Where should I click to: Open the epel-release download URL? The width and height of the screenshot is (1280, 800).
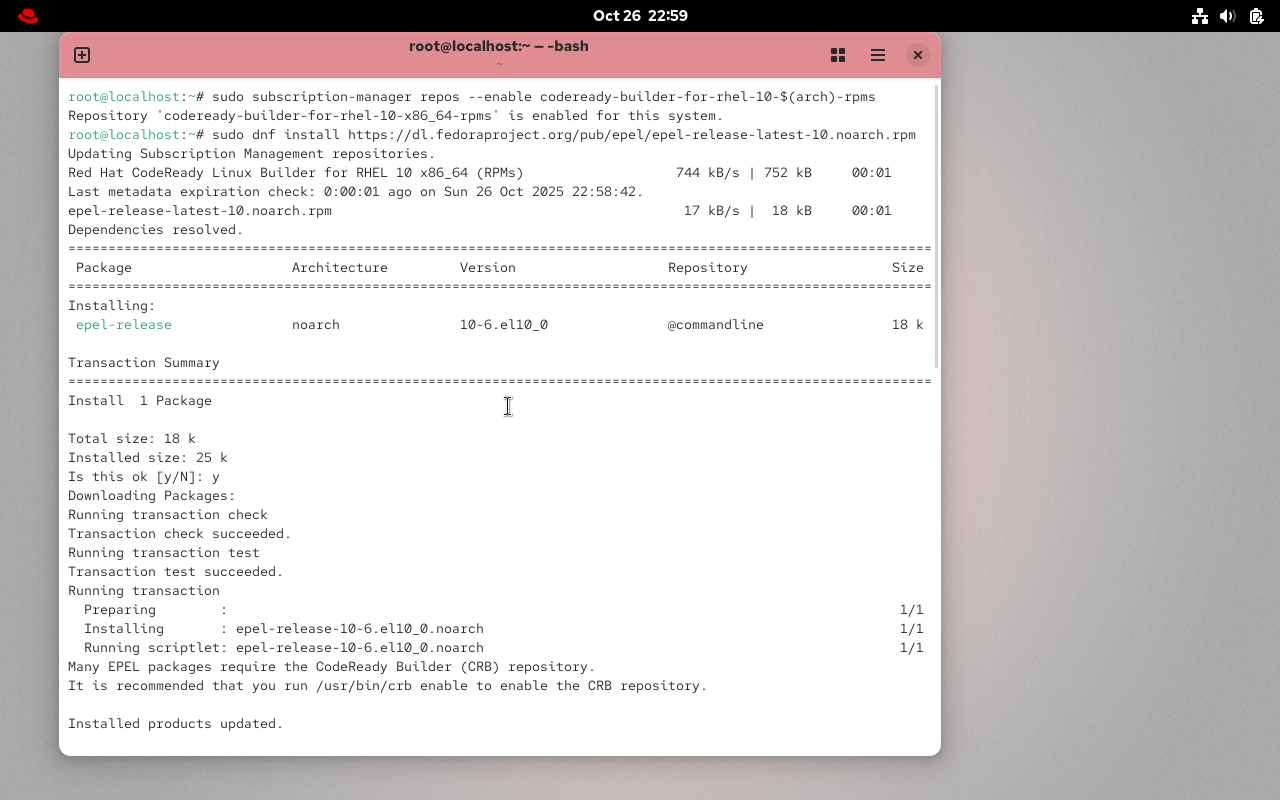pyautogui.click(x=660, y=134)
